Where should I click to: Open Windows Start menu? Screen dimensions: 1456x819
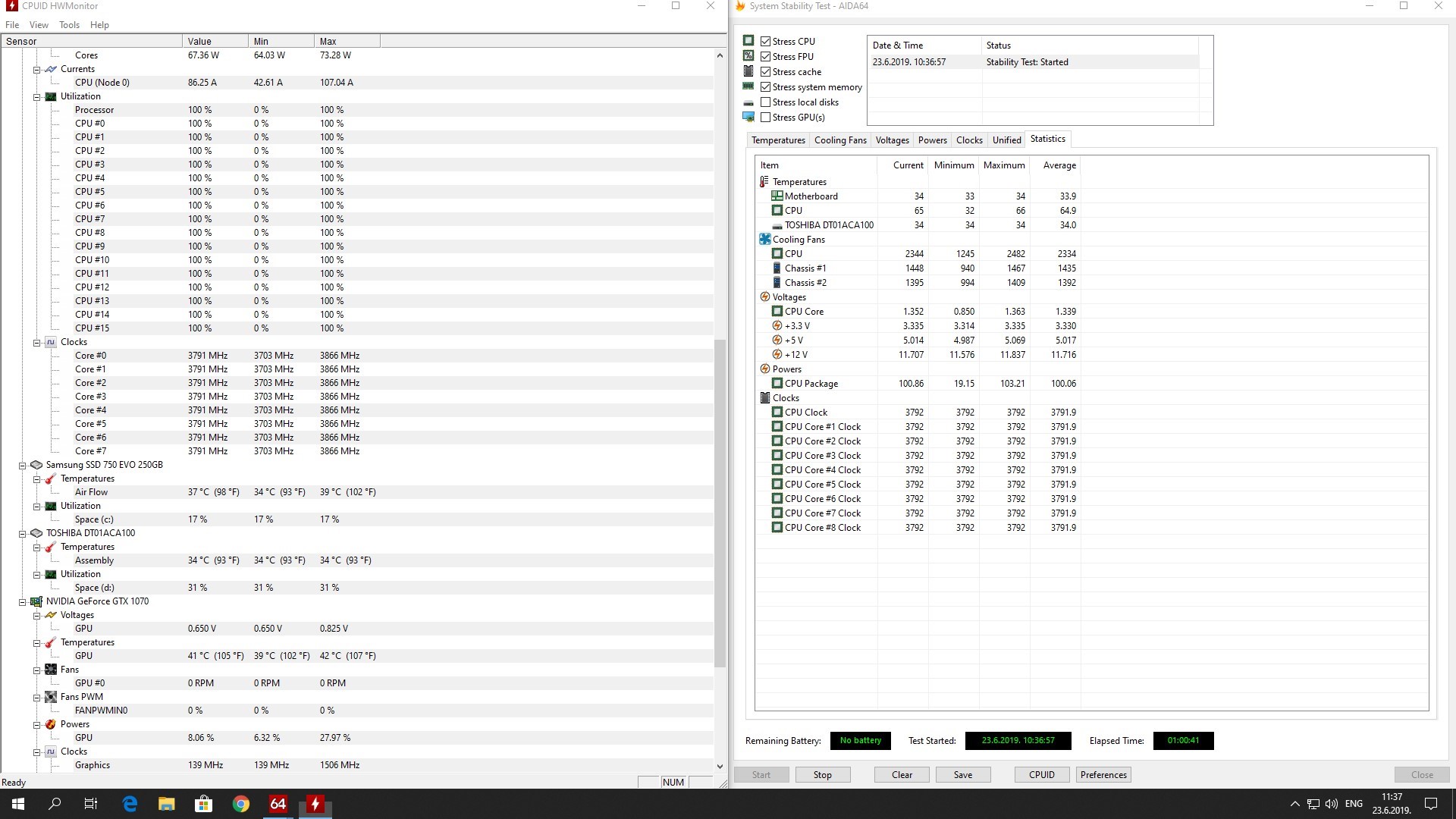pos(18,804)
